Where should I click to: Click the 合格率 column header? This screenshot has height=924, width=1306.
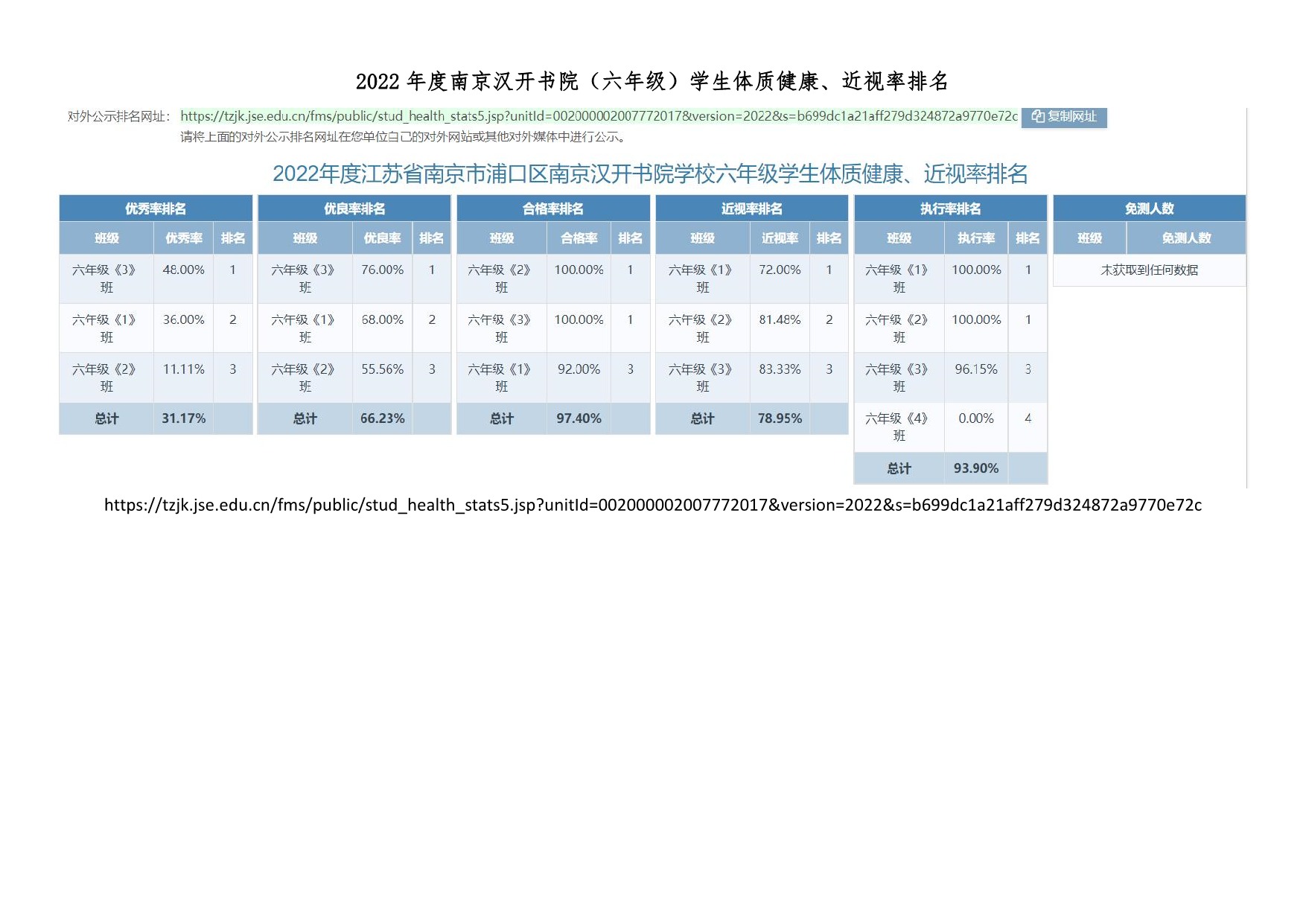pos(579,238)
